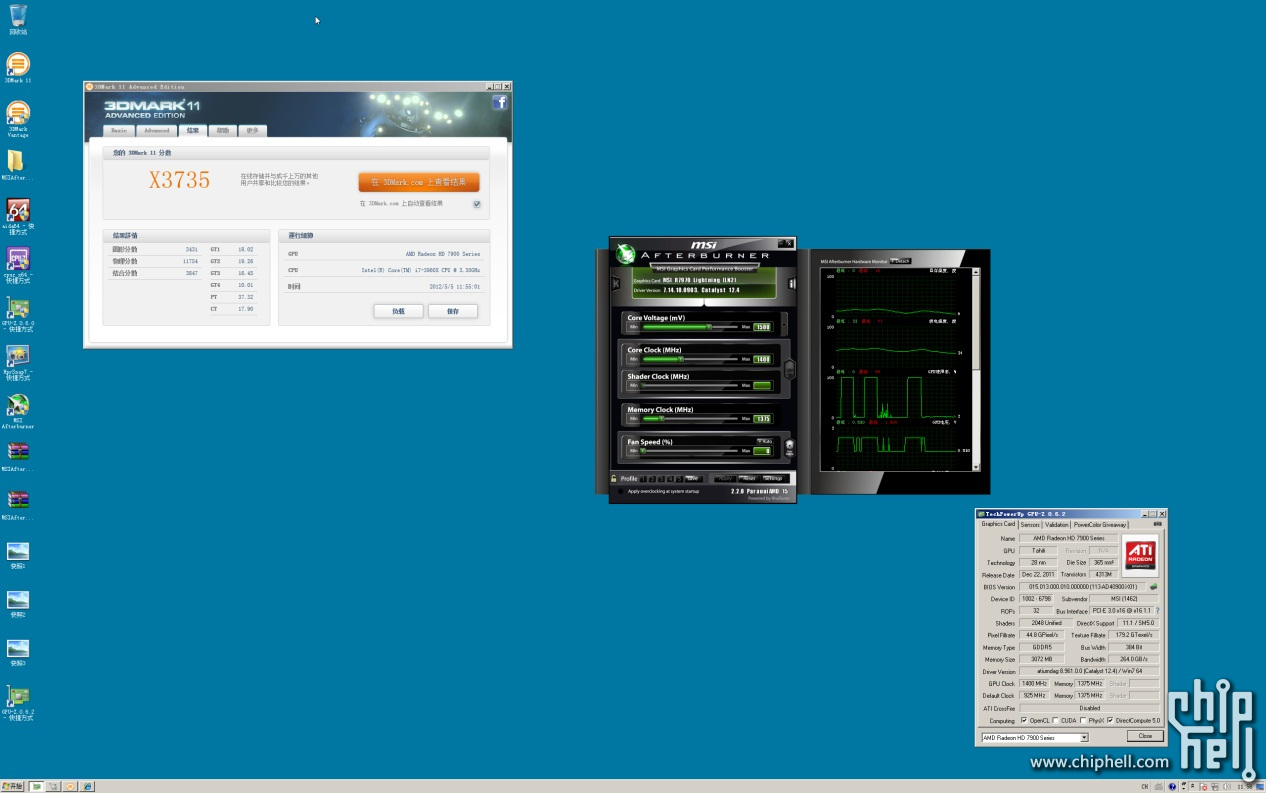Toggle the PhysX checkbox in GPU-Z
The height and width of the screenshot is (793, 1266).
pyautogui.click(x=1083, y=720)
